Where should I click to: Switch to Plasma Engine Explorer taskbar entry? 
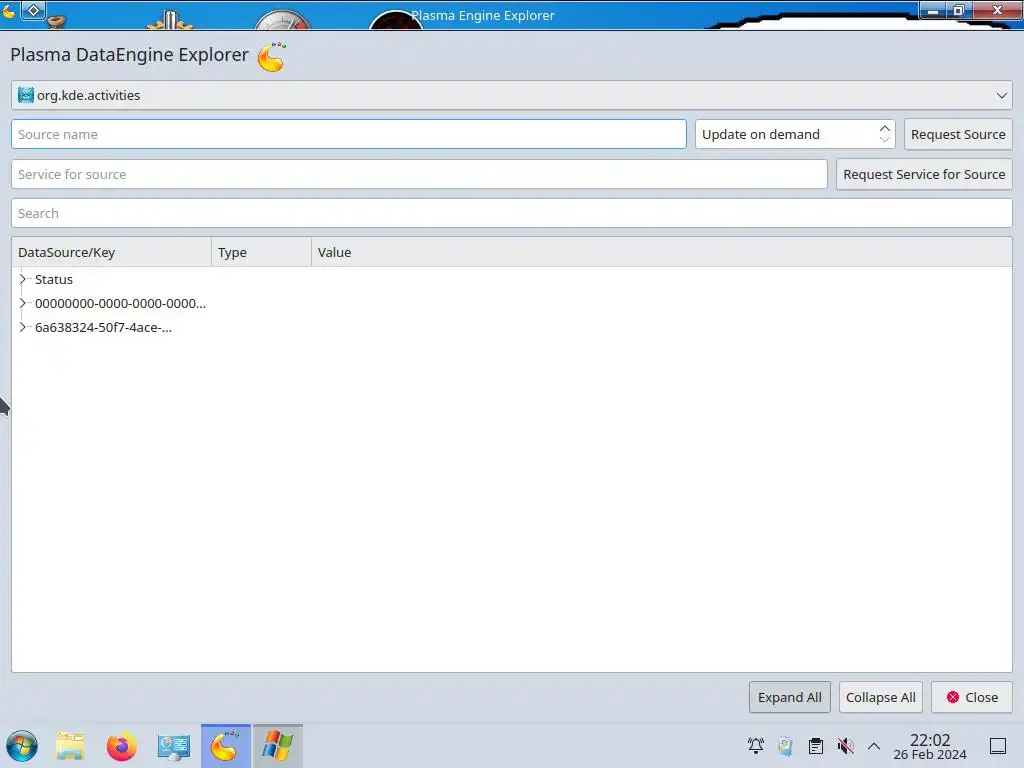[225, 746]
